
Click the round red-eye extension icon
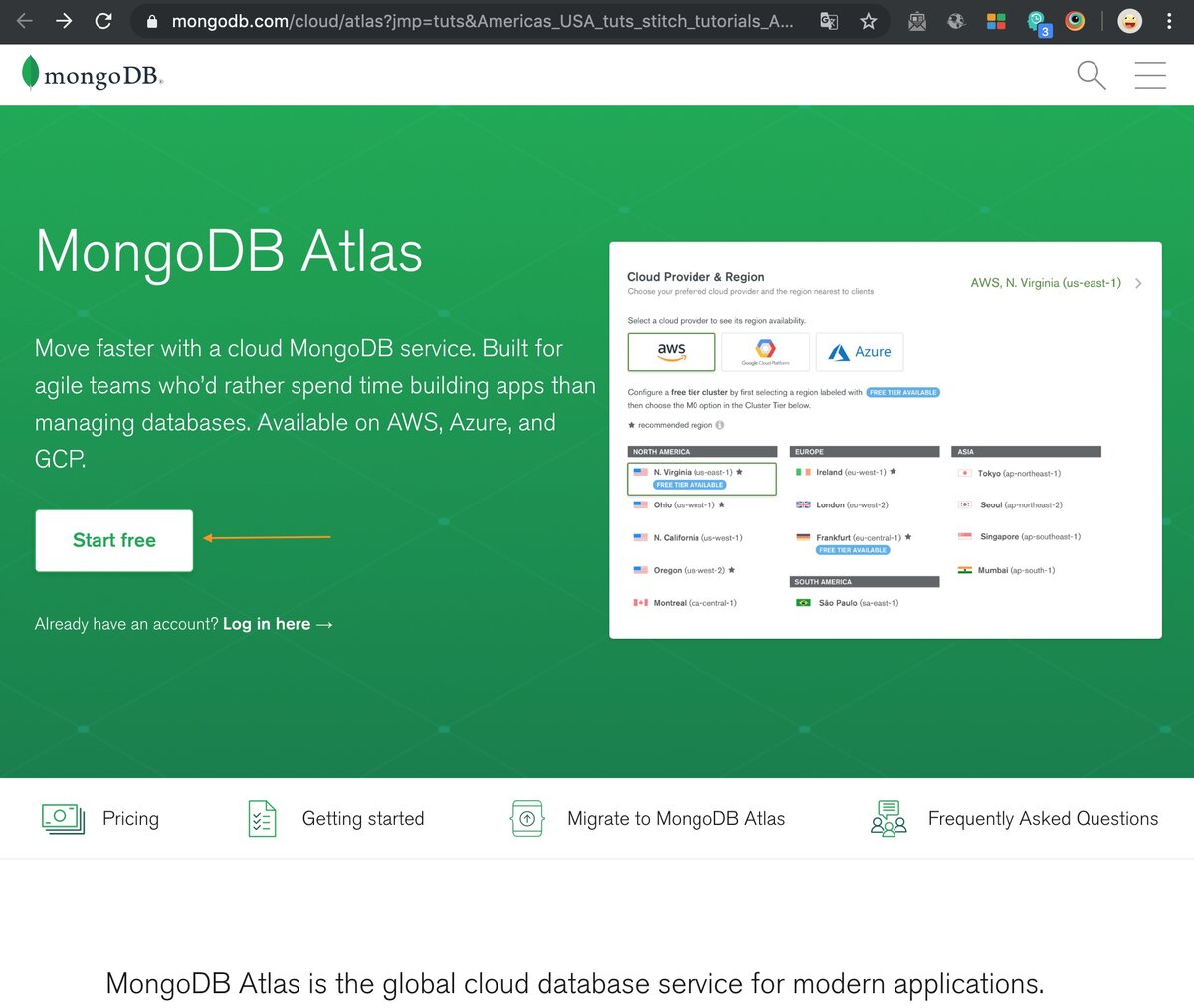coord(1075,21)
